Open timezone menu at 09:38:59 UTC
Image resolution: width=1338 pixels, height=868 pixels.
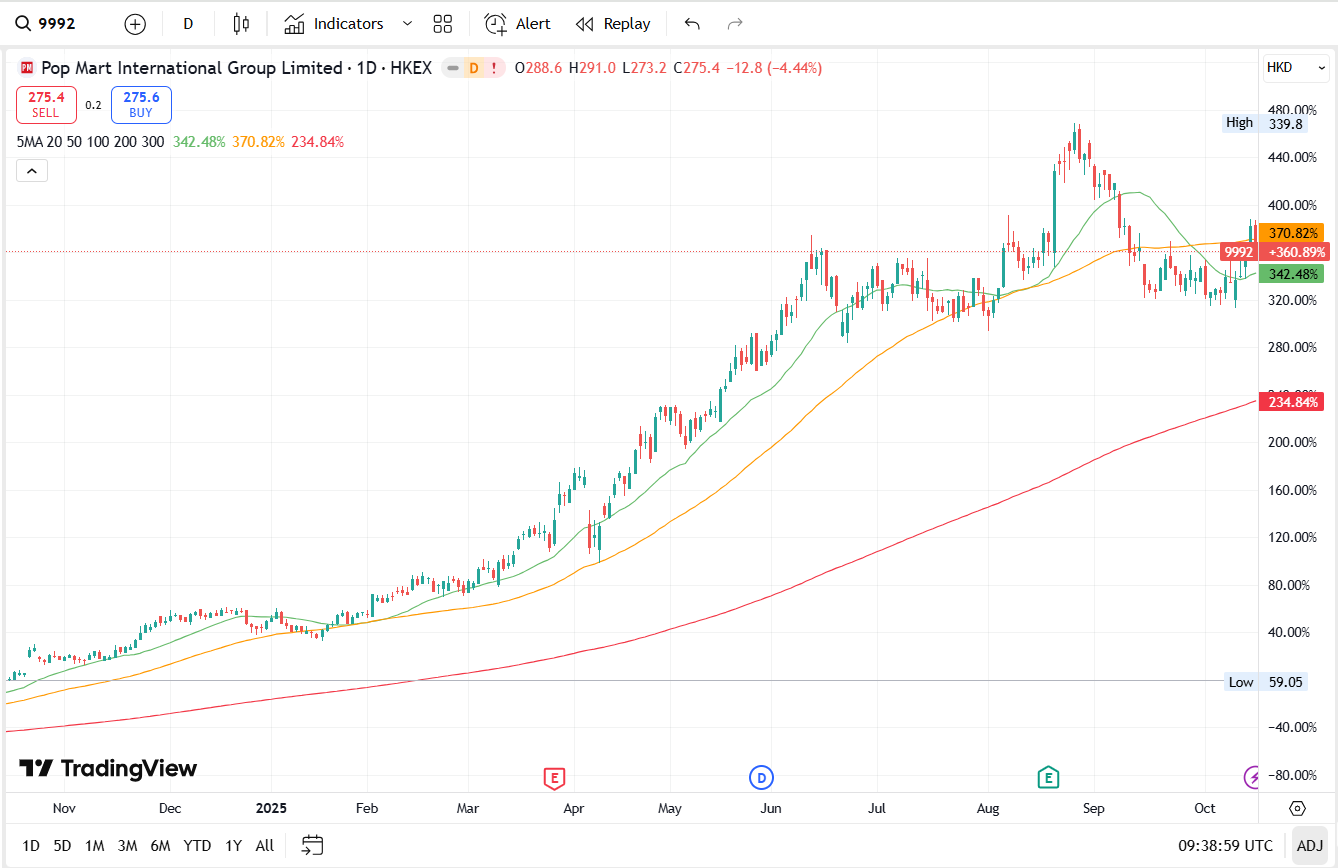[x=1226, y=846]
